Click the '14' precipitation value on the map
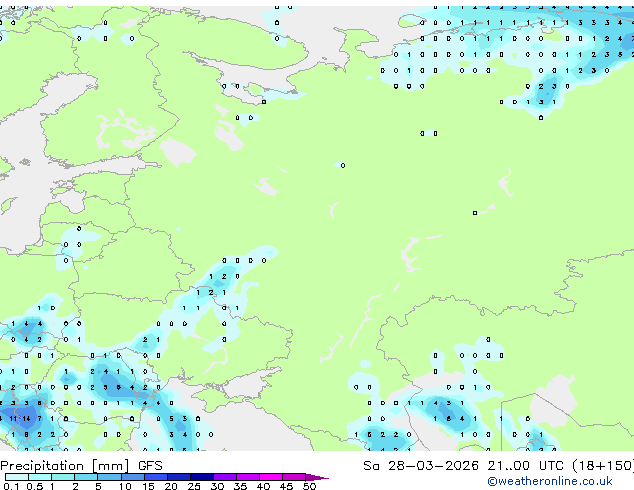Screen dimensions: 634x490 click(26, 418)
